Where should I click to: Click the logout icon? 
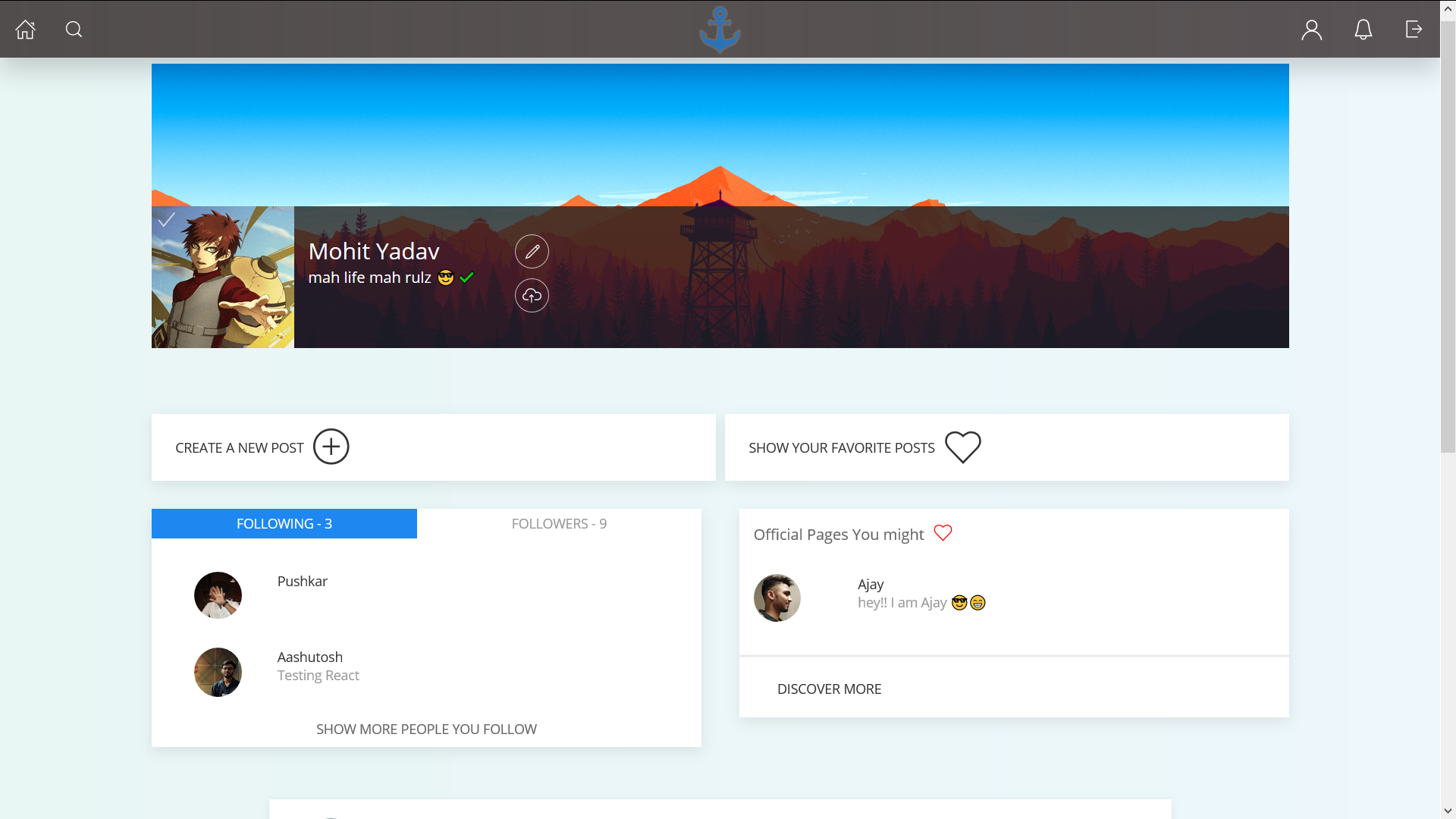click(1414, 30)
